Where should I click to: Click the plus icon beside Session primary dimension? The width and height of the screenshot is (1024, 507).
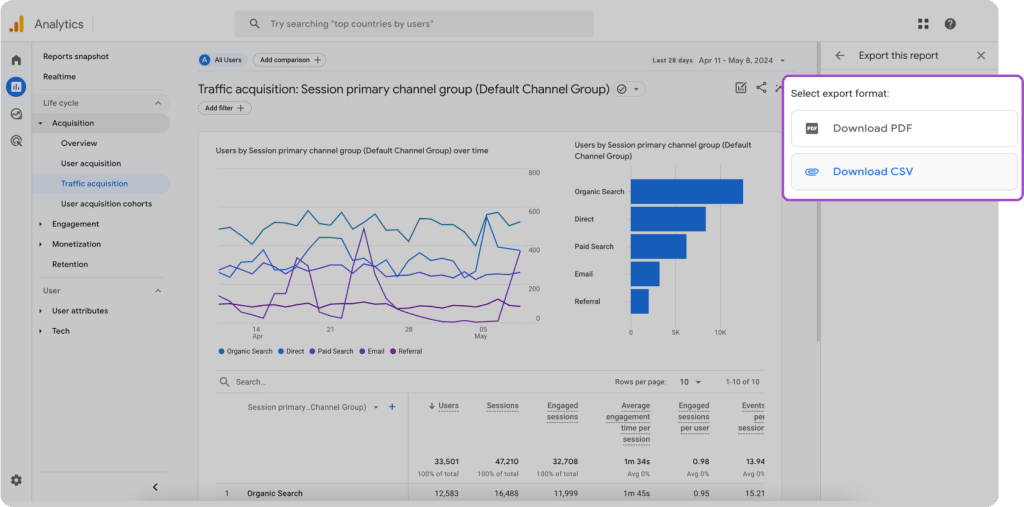click(392, 407)
